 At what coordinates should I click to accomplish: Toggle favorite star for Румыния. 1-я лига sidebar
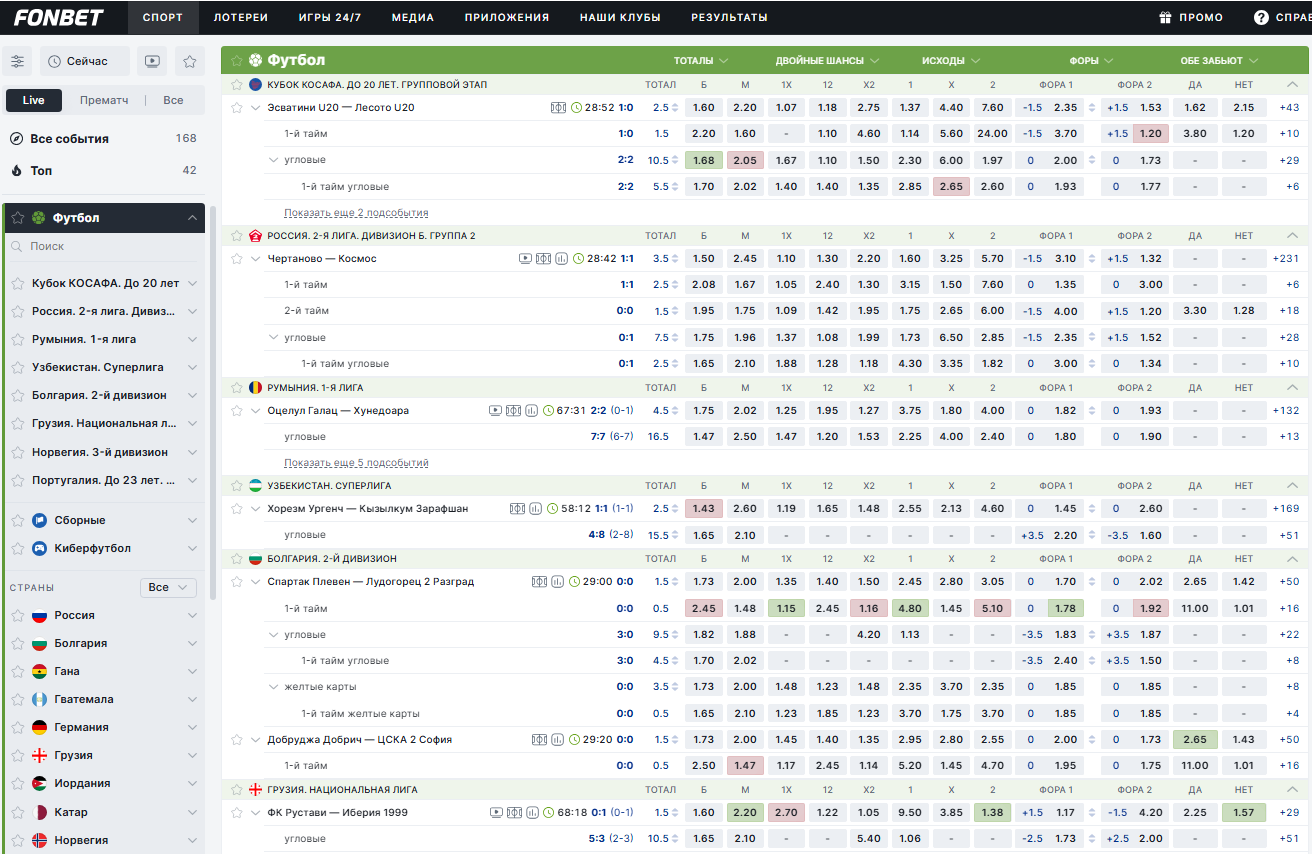tap(17, 339)
